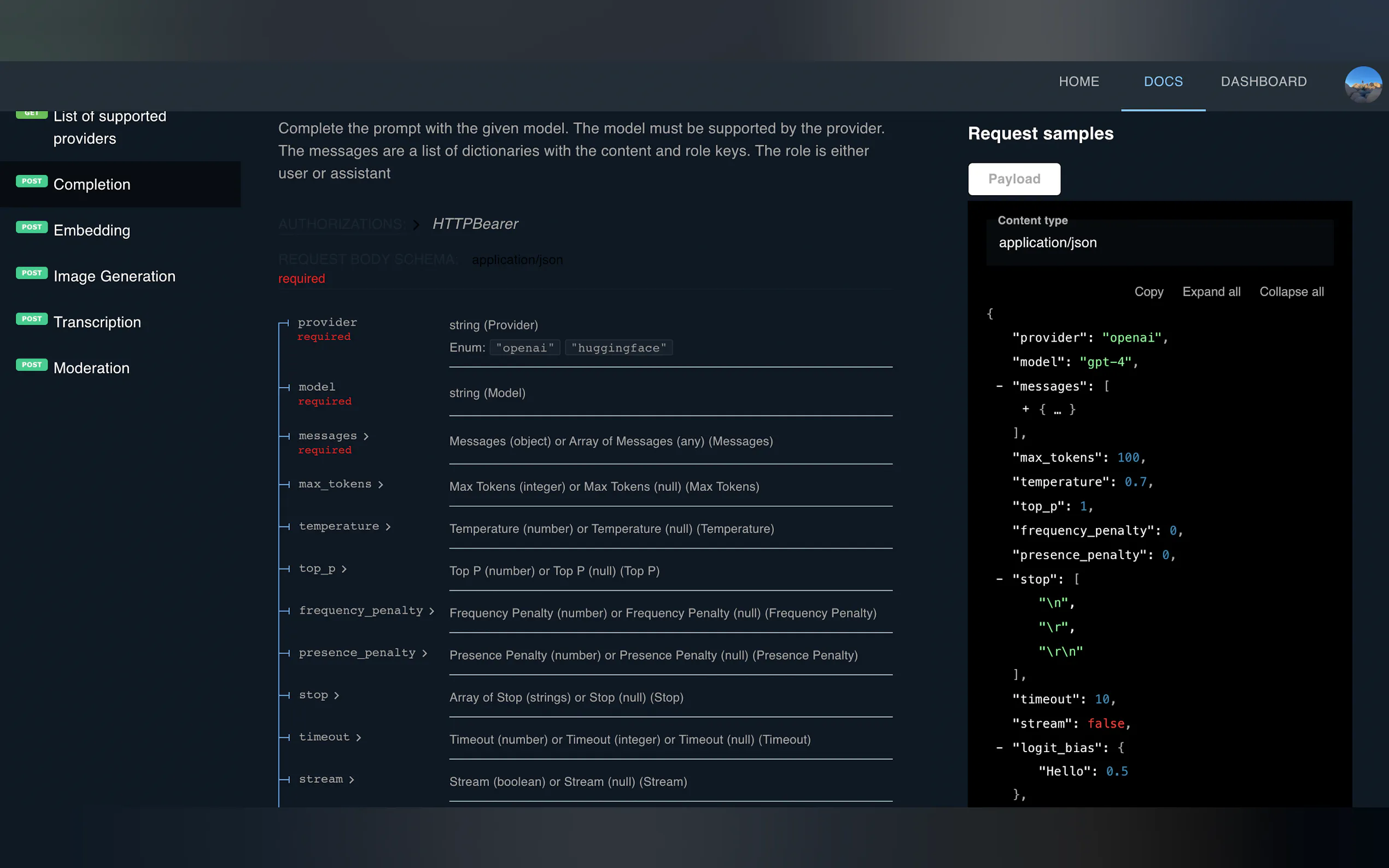Viewport: 1389px width, 868px height.
Task: Click the user profile avatar
Action: coord(1363,84)
